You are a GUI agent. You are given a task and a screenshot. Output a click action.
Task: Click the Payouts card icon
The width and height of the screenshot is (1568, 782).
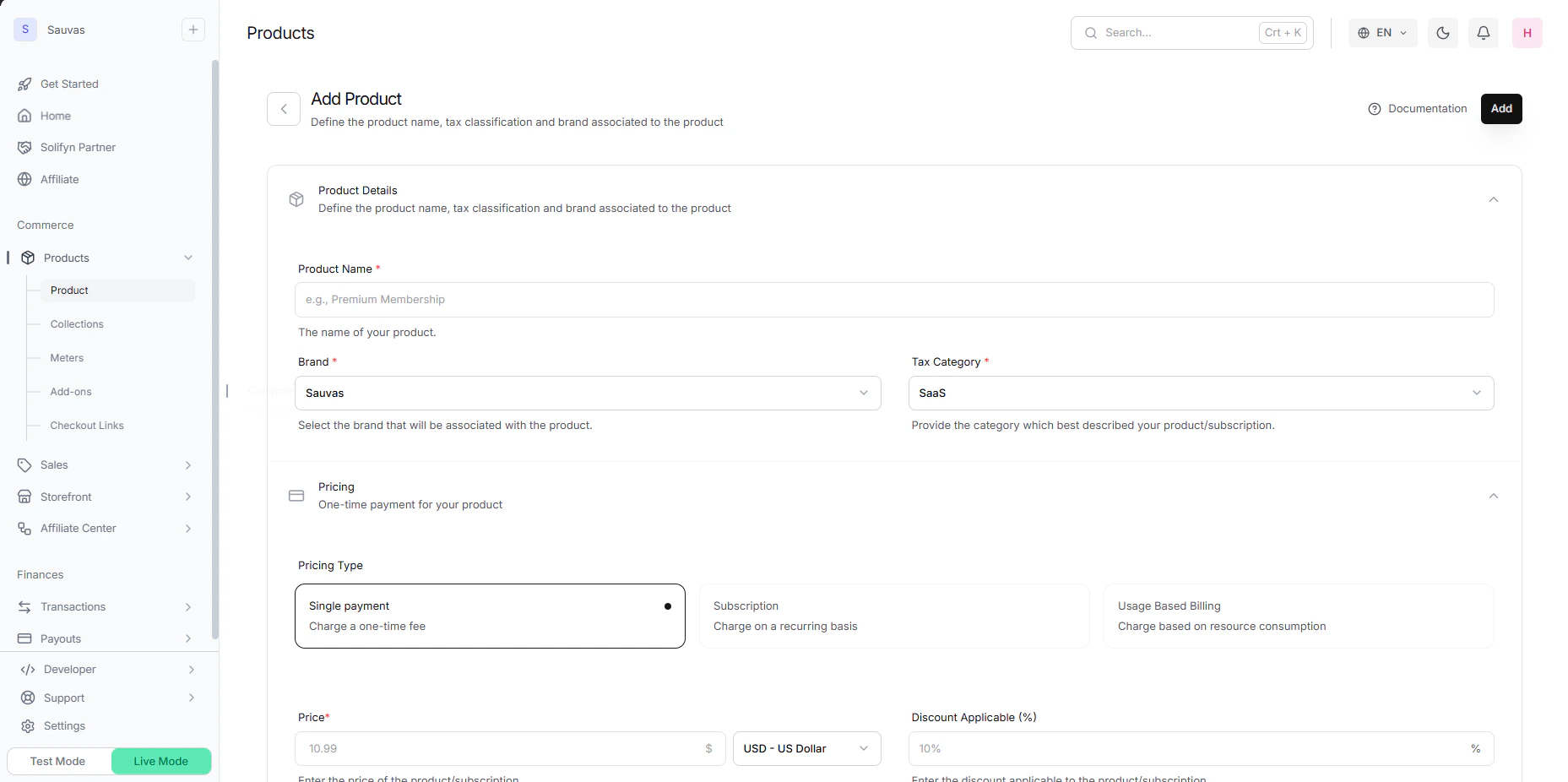point(24,638)
